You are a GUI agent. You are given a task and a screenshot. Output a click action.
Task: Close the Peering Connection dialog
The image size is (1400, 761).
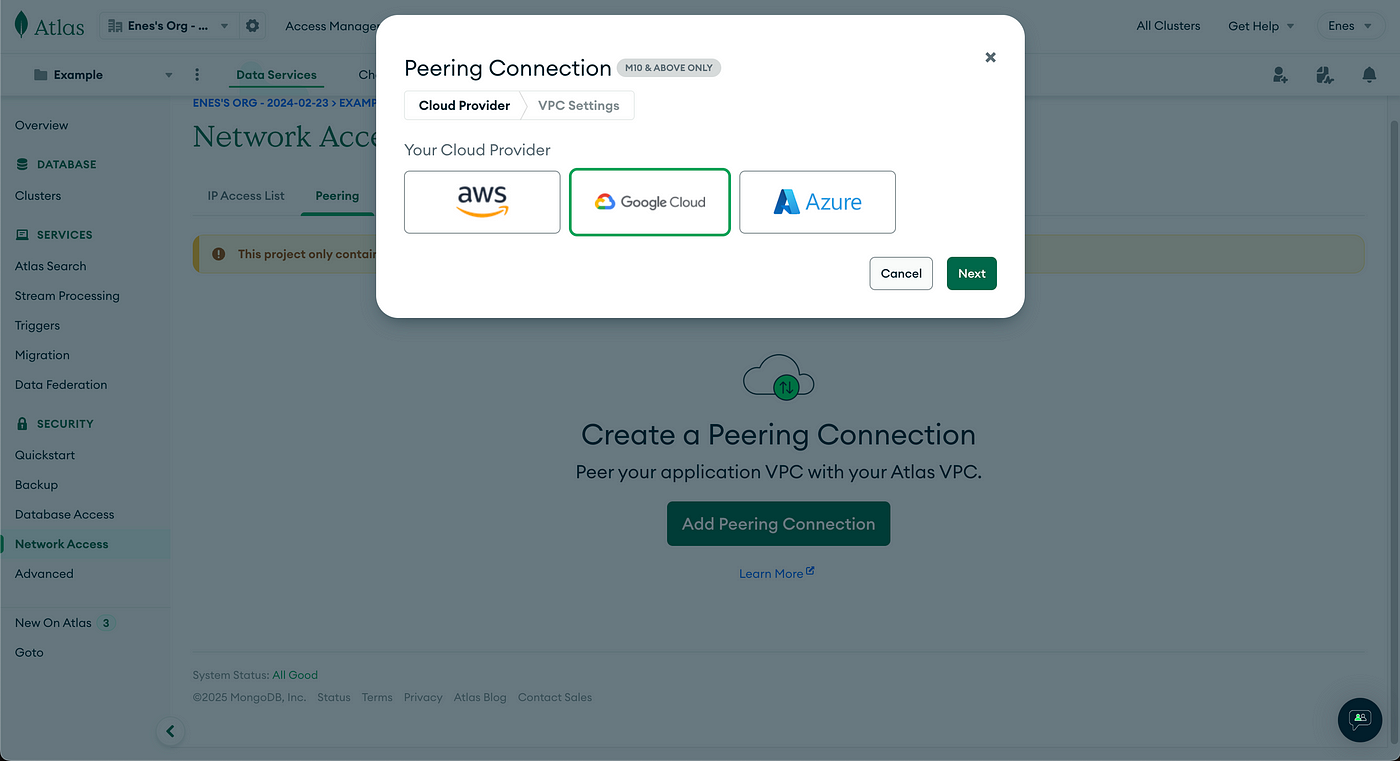coord(990,57)
